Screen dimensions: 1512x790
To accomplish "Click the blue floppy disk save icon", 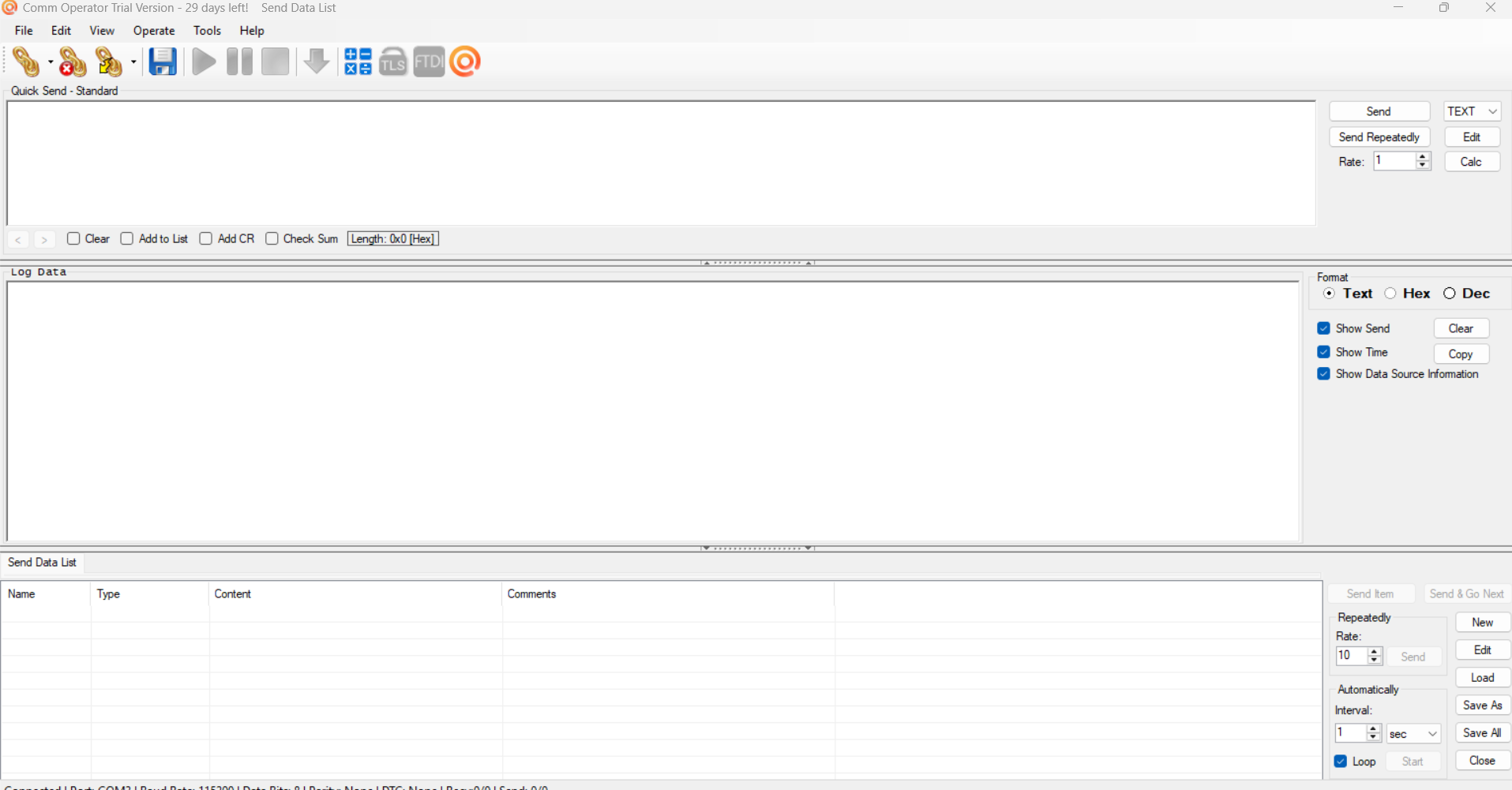I will 163,62.
